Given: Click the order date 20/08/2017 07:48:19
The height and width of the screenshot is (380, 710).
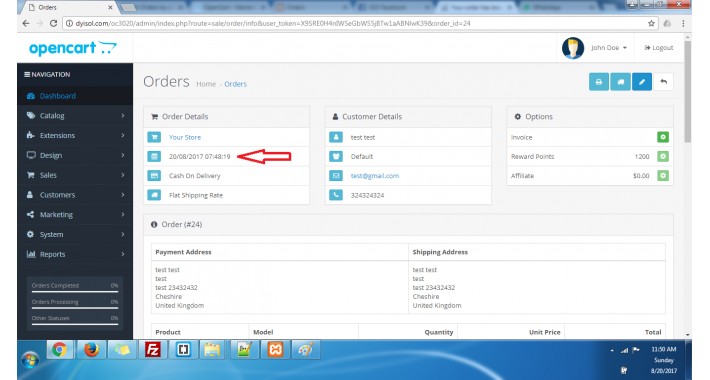Looking at the screenshot, I should tap(199, 157).
